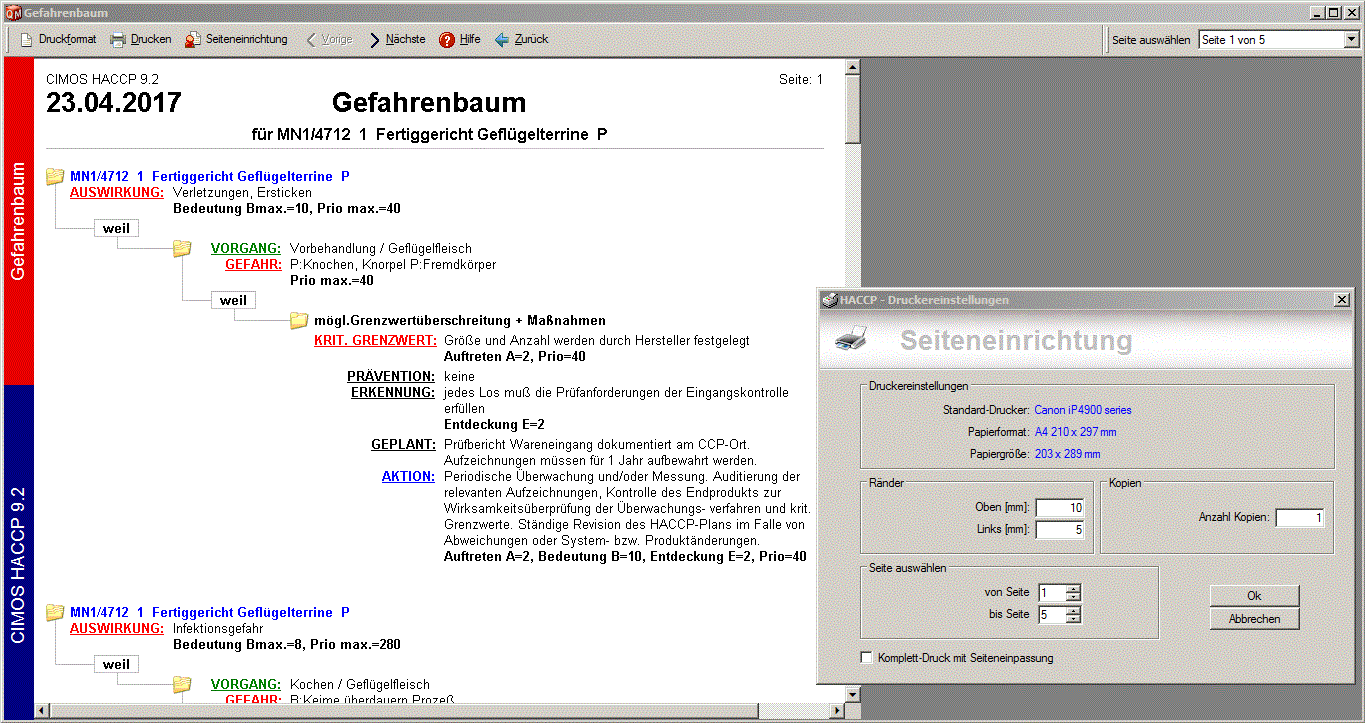The image size is (1365, 723).
Task: Click the first weil connector box
Action: (x=116, y=228)
